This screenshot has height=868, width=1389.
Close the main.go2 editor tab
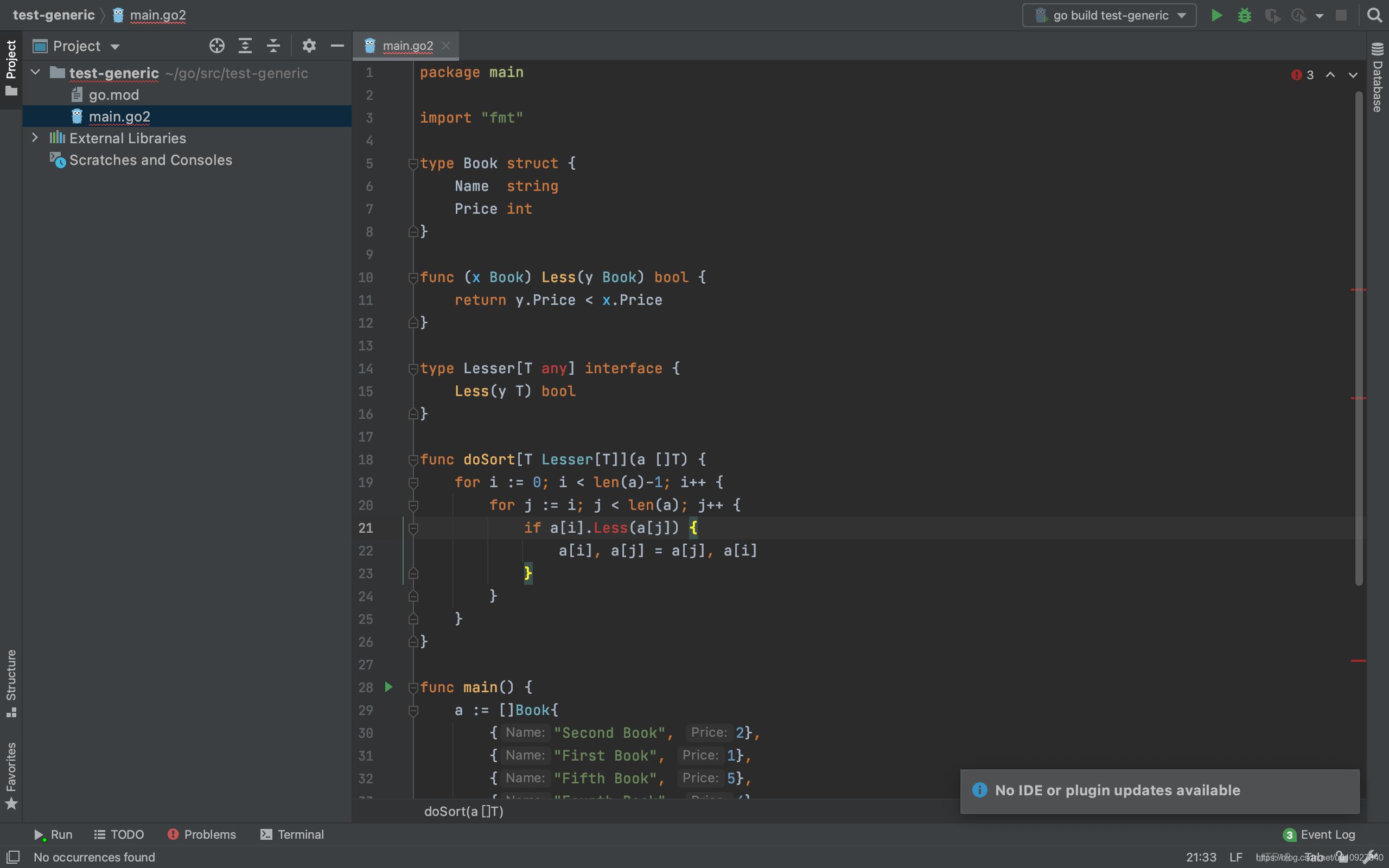(446, 46)
